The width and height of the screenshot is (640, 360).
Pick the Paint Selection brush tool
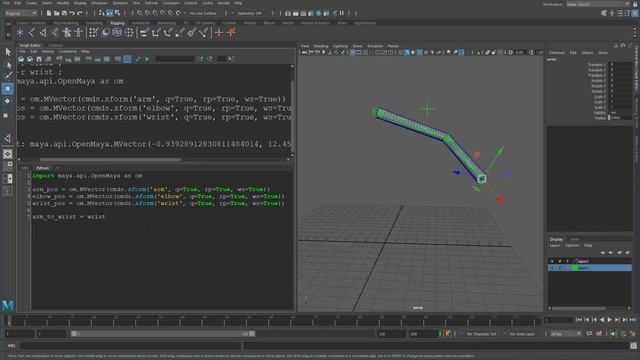(8, 76)
